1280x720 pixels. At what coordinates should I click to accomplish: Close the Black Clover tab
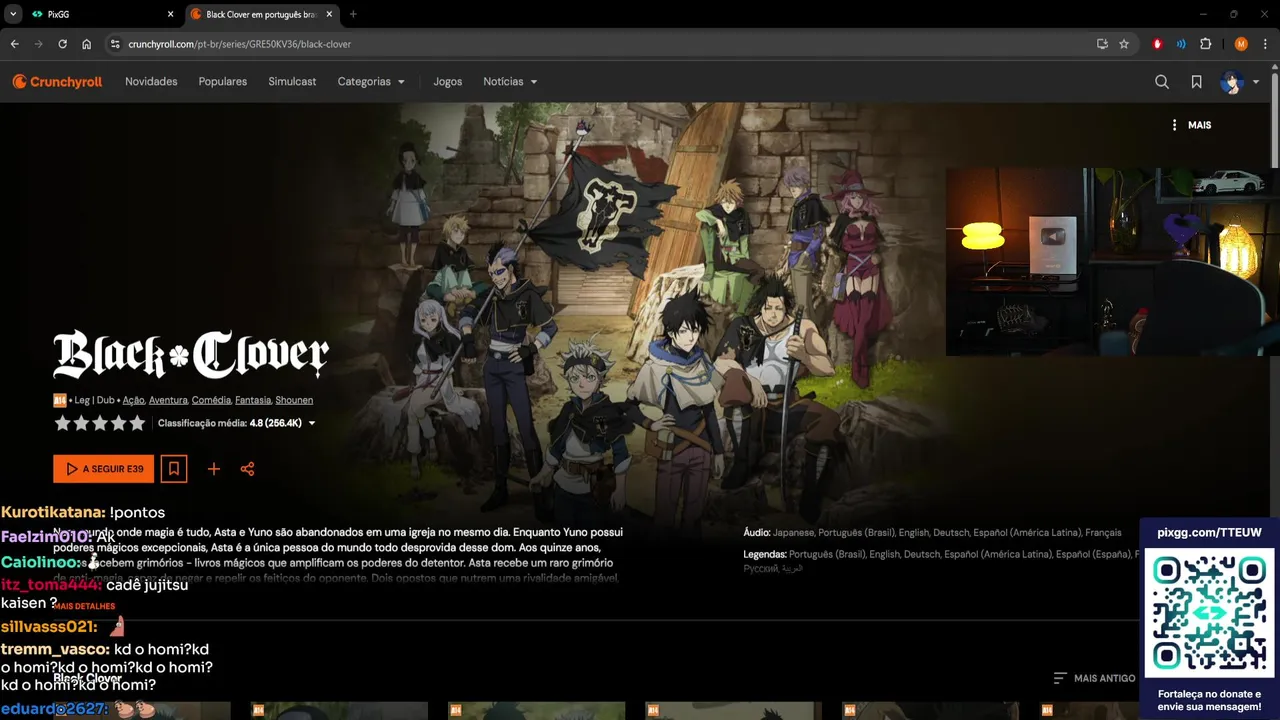coord(329,14)
